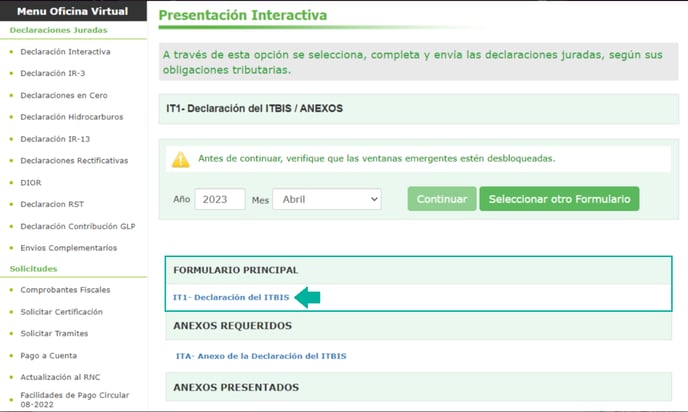The height and width of the screenshot is (412, 688).
Task: Open Declaración Interactiva in the menu
Action: click(x=65, y=52)
